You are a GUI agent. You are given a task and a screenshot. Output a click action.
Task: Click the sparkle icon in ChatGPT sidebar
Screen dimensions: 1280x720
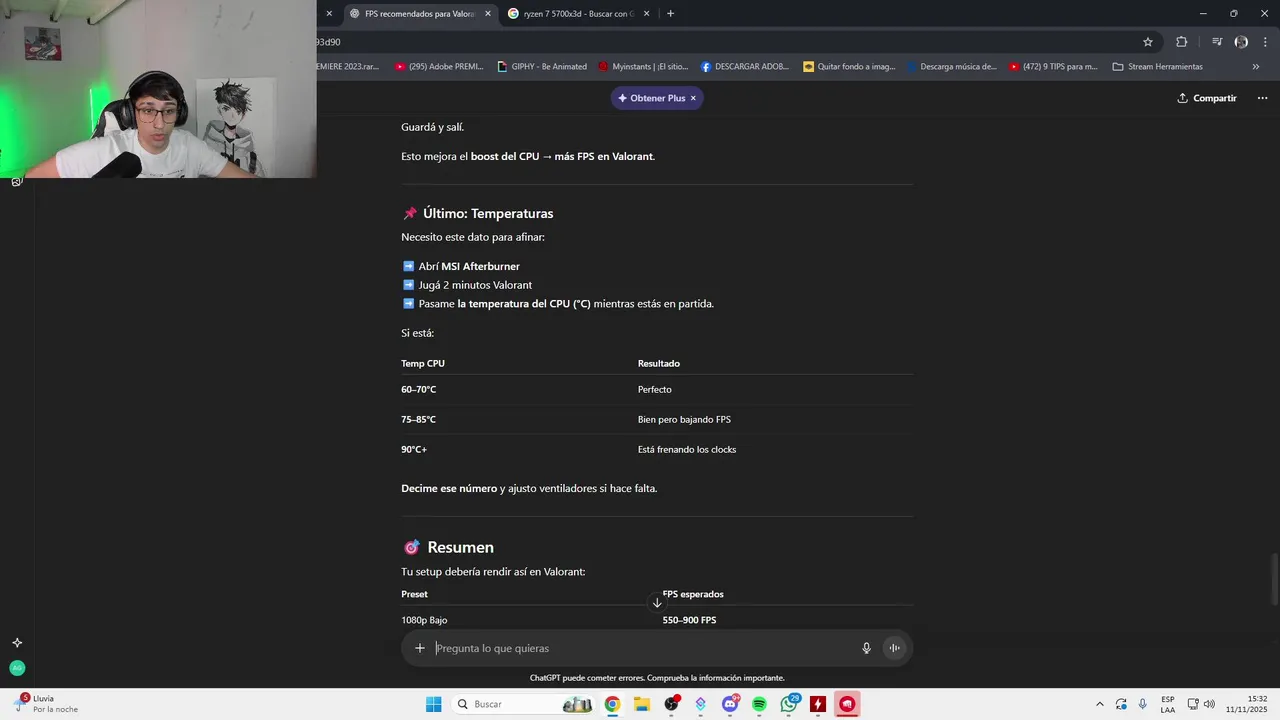point(17,643)
